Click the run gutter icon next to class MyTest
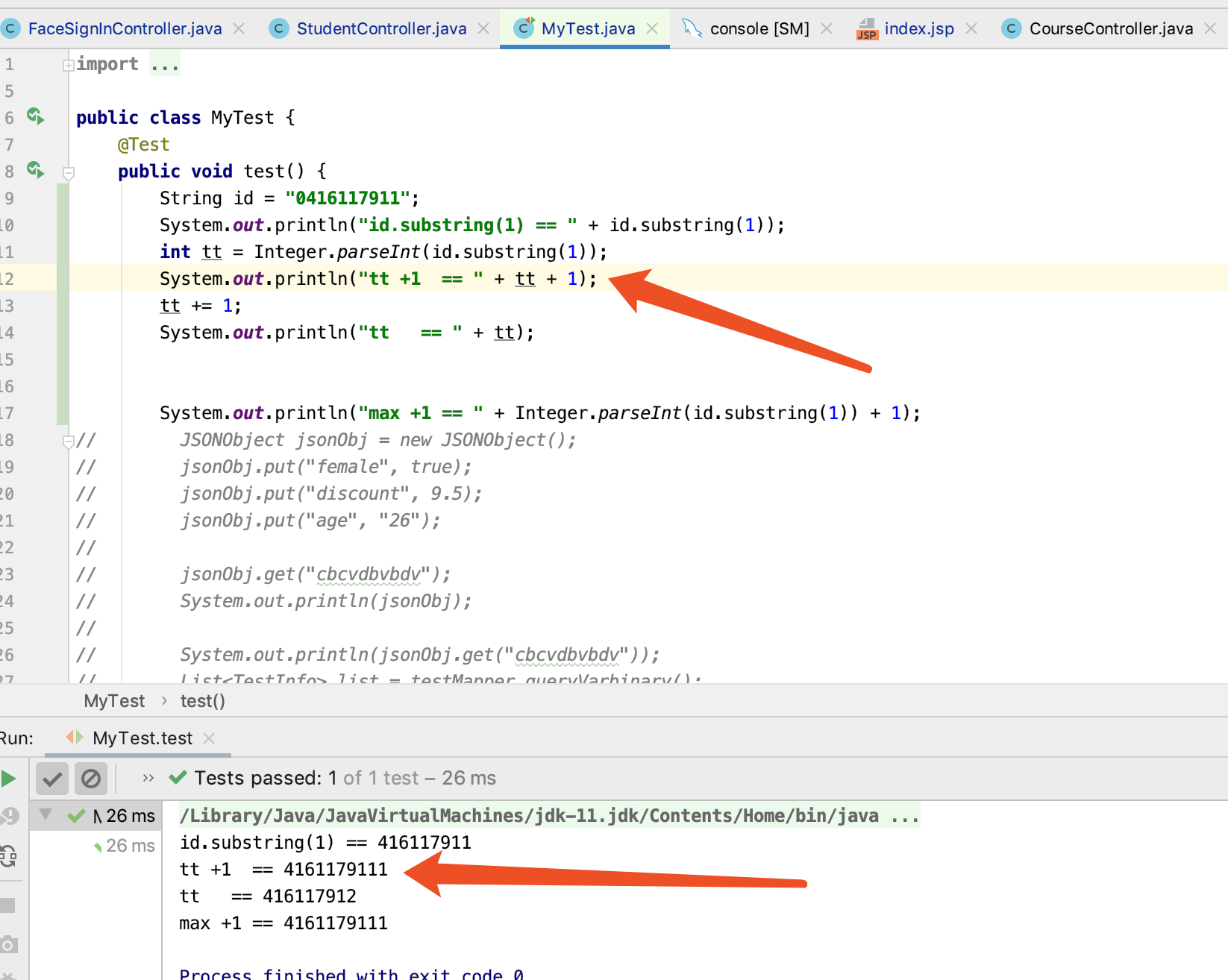The width and height of the screenshot is (1228, 980). (x=35, y=116)
